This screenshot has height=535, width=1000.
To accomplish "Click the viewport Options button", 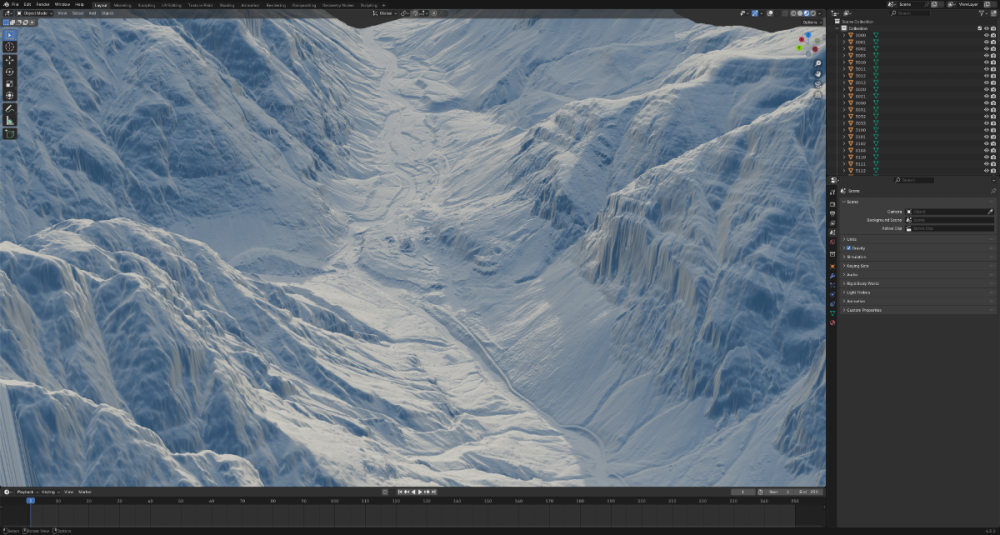I will point(810,22).
